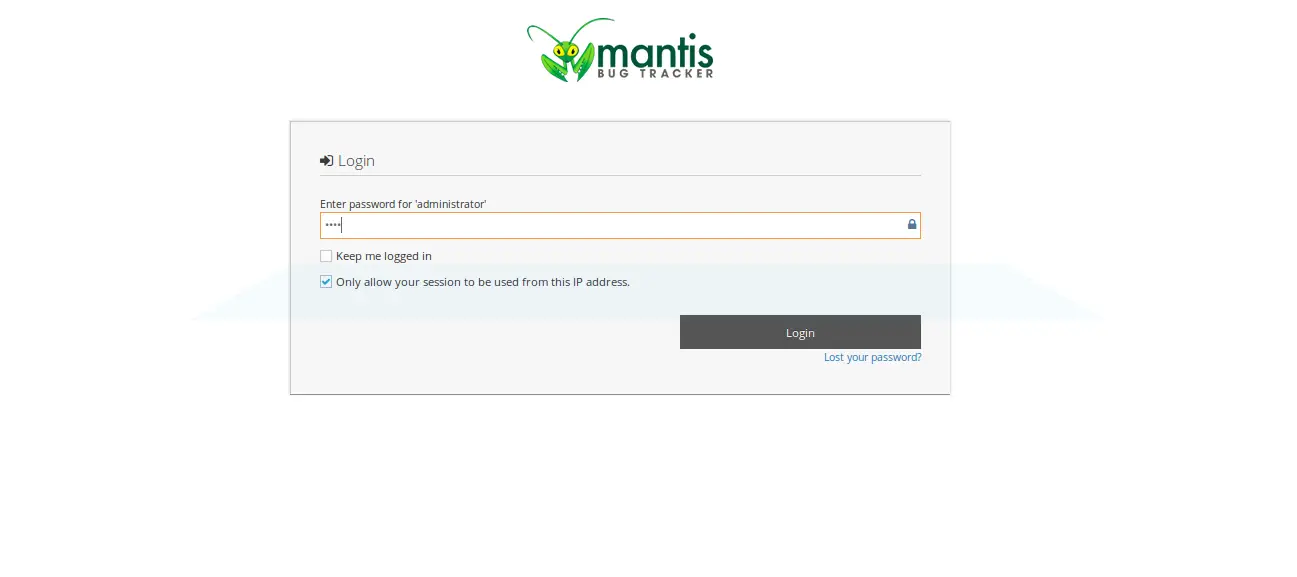1297x577 pixels.
Task: Enable the Keep me logged in checkbox
Action: click(x=326, y=256)
